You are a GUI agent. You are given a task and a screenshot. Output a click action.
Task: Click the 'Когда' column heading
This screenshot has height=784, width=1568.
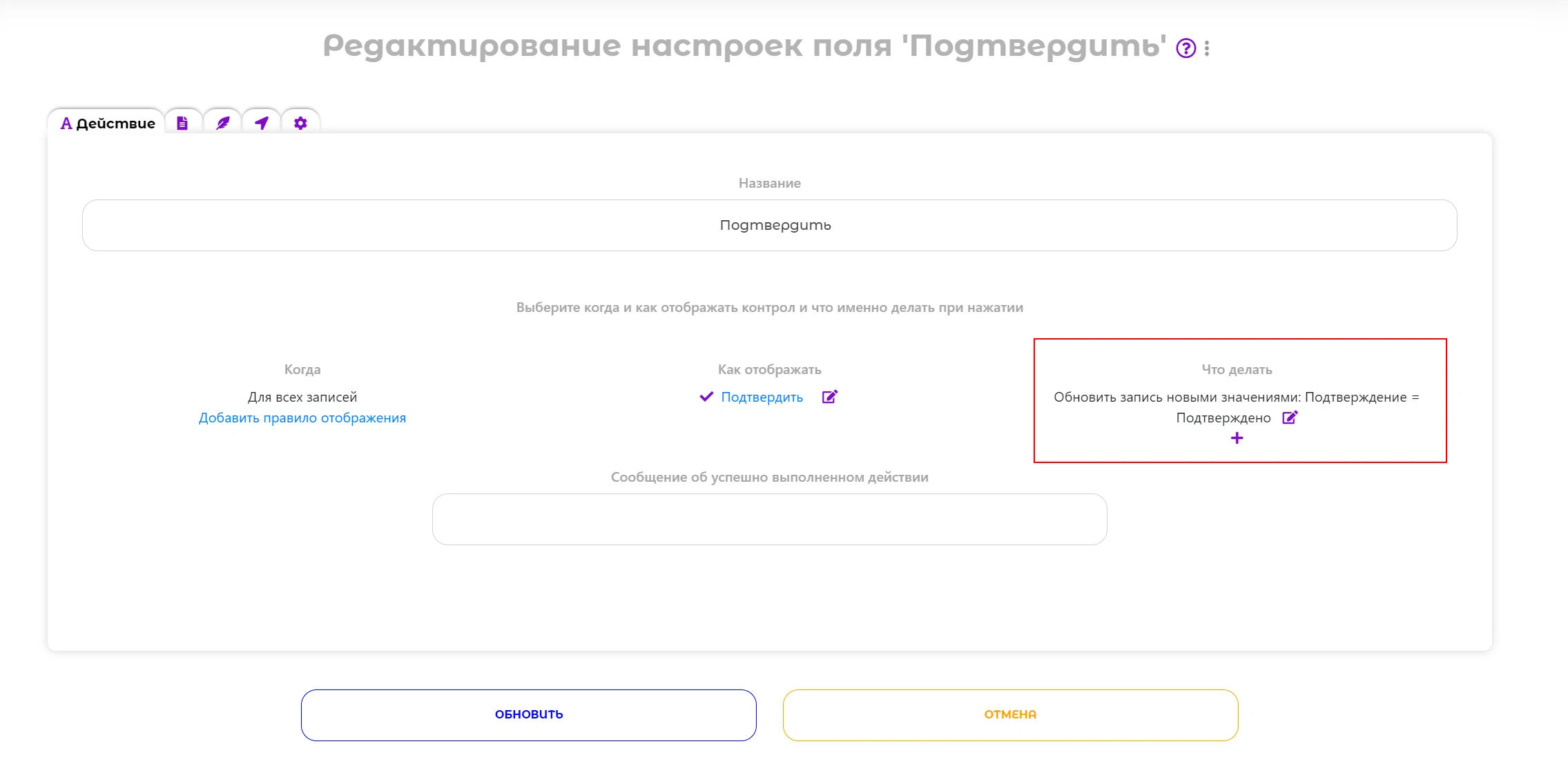pos(302,369)
